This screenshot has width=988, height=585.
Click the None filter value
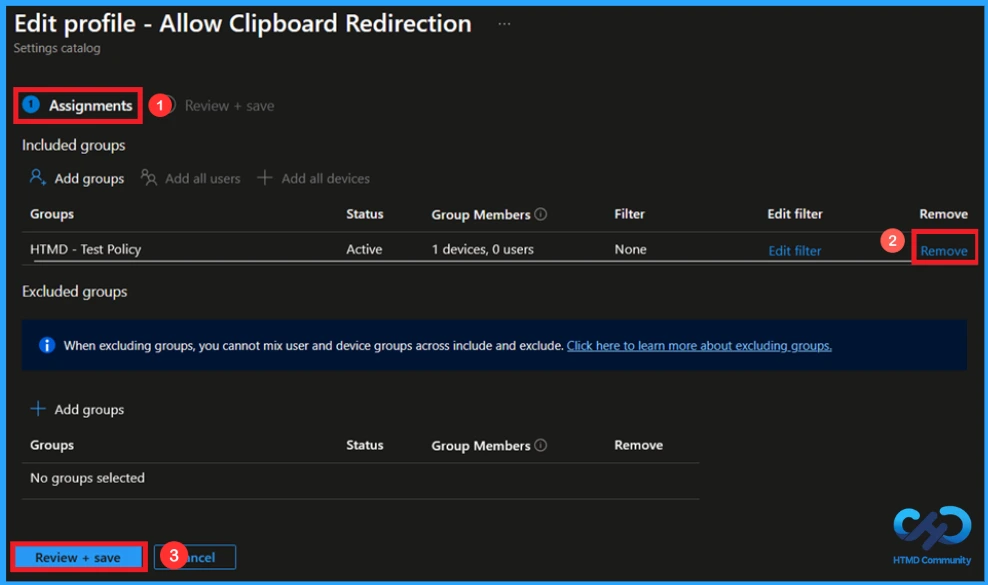pos(630,249)
